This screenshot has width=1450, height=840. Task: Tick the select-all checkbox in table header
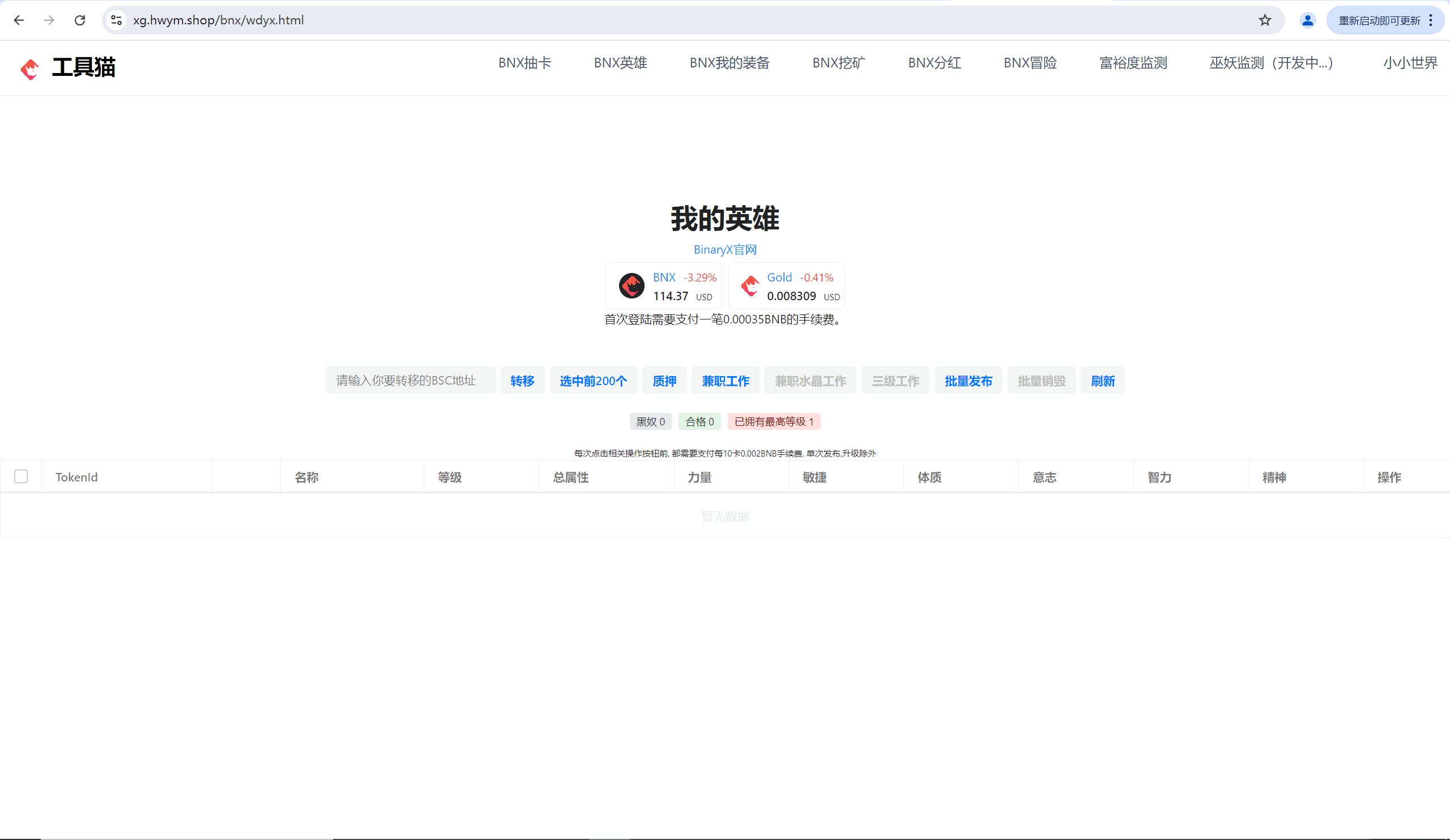[22, 476]
